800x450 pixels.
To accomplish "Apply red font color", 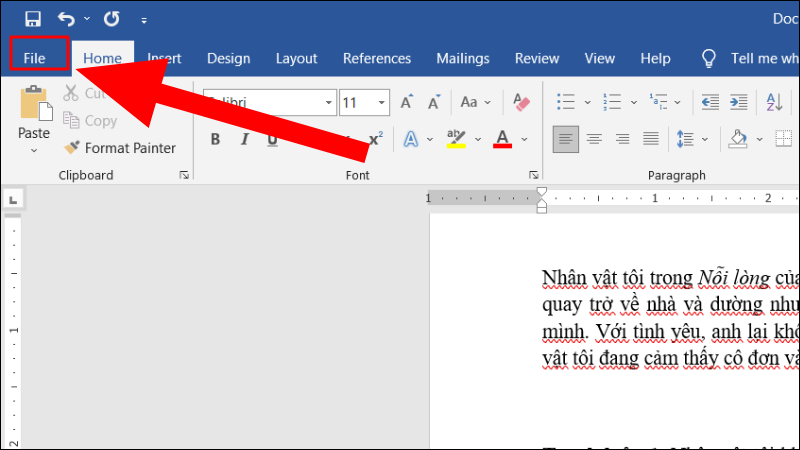I will [503, 139].
